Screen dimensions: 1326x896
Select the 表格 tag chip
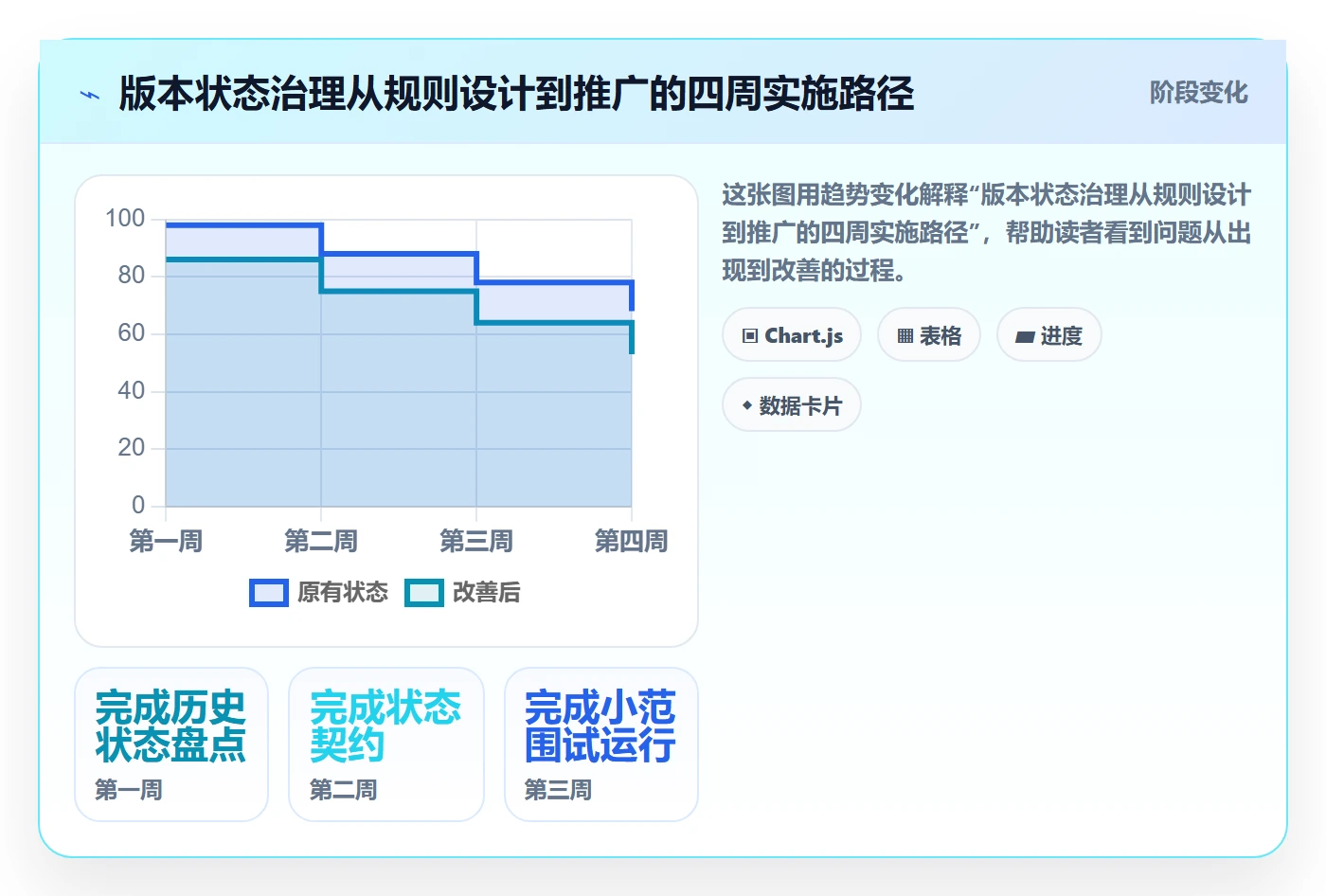coord(929,335)
